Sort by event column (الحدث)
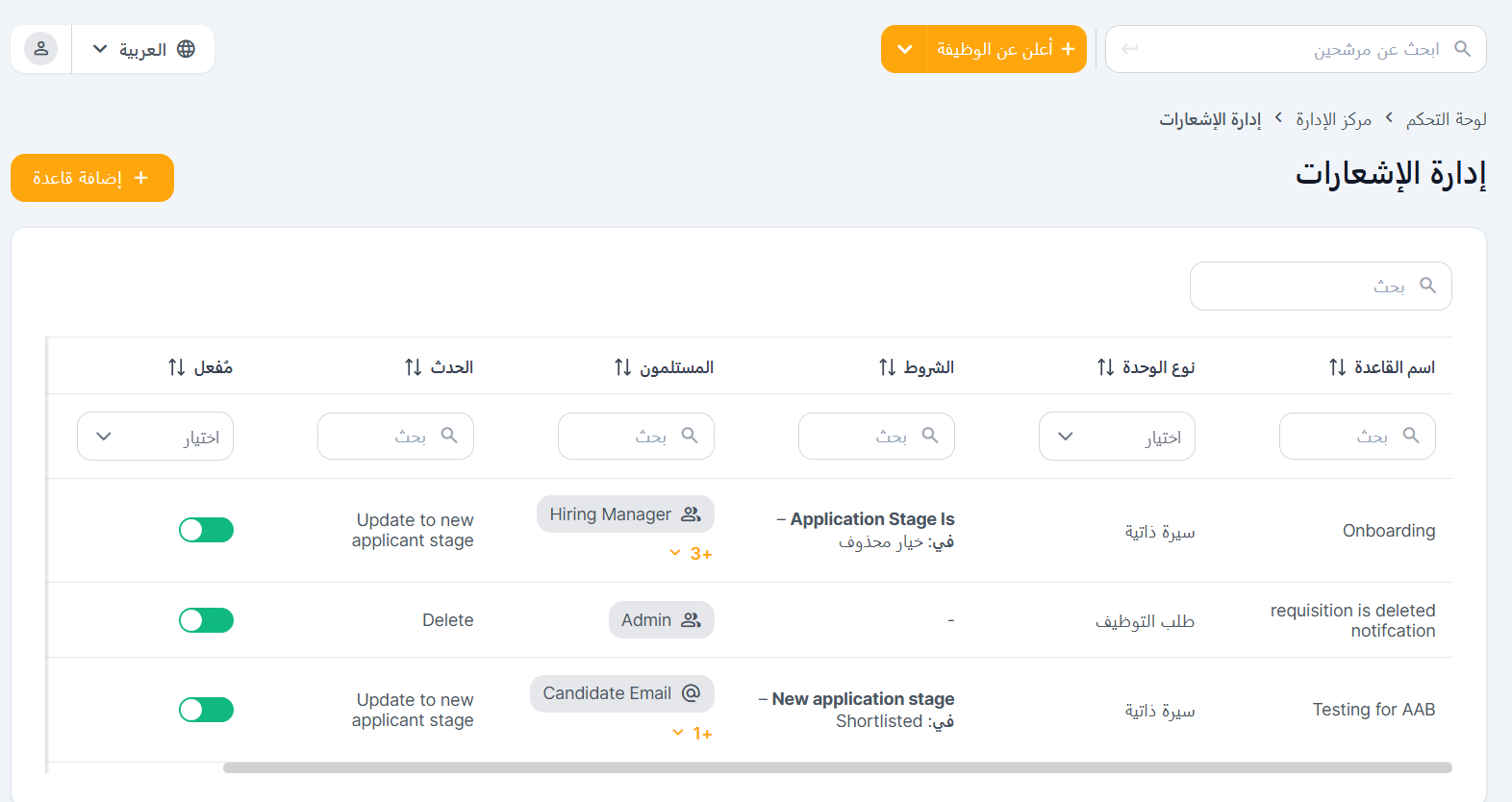This screenshot has width=1512, height=802. 413,367
